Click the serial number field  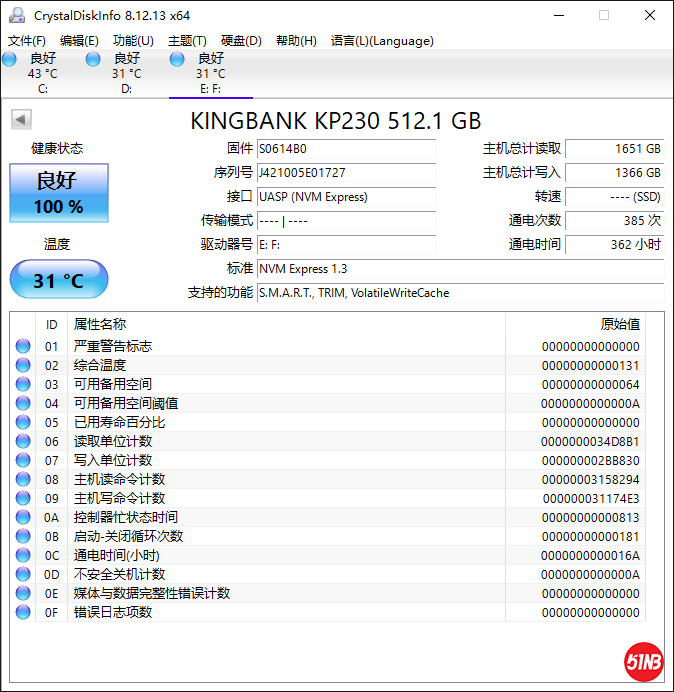tap(346, 173)
